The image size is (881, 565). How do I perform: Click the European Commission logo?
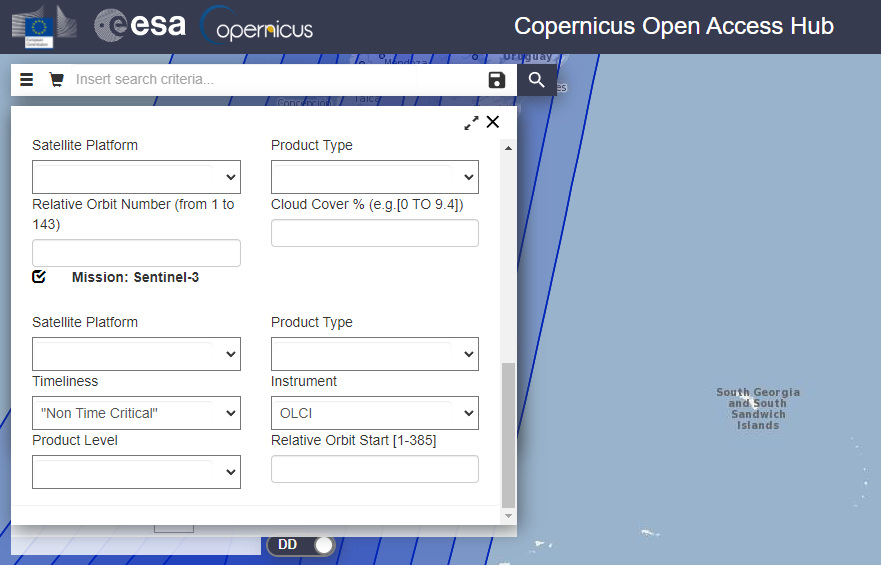click(44, 26)
